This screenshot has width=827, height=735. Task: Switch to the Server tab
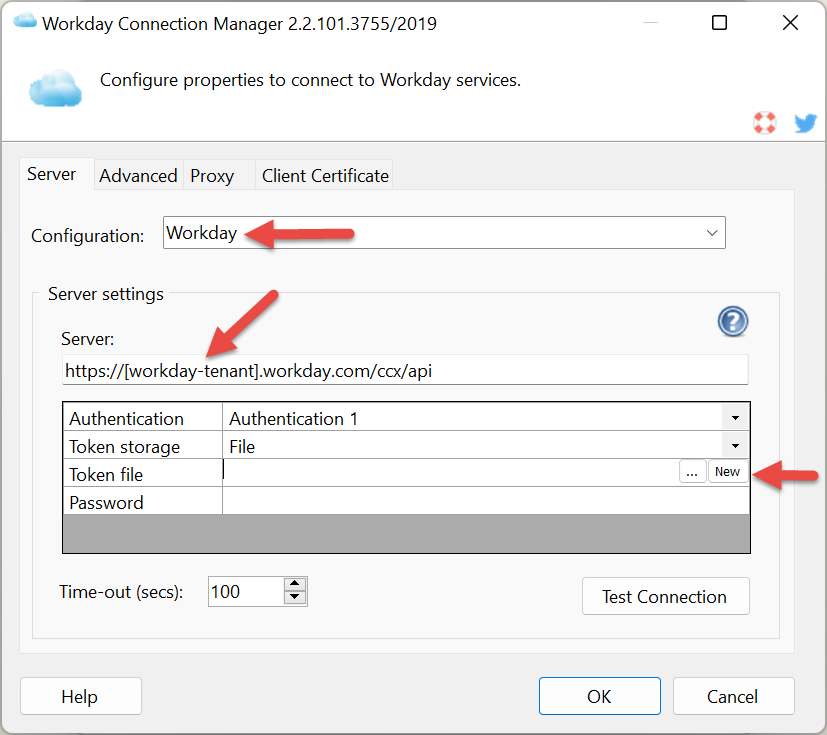point(52,174)
